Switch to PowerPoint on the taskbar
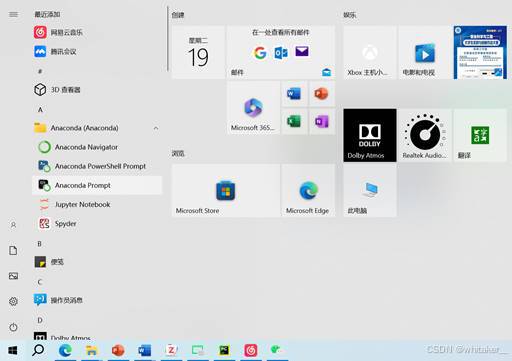 [x=118, y=350]
